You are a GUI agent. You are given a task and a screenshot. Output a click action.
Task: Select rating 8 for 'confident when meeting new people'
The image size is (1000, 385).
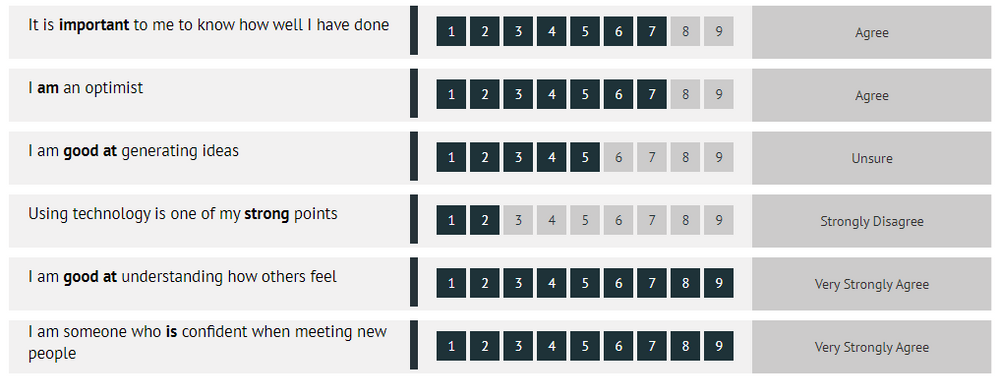click(685, 345)
